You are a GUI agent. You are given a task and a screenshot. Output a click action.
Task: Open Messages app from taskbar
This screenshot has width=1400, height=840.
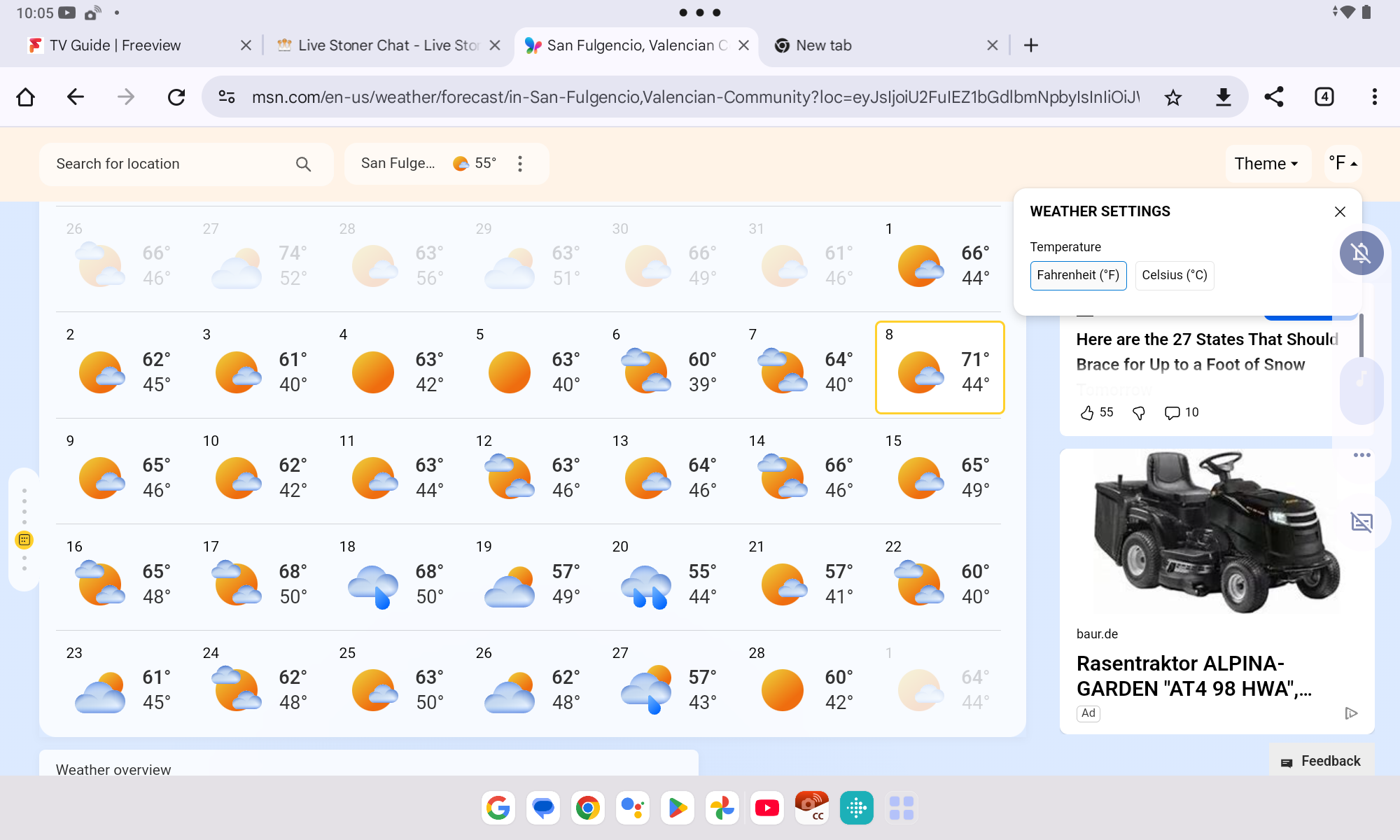tap(543, 808)
